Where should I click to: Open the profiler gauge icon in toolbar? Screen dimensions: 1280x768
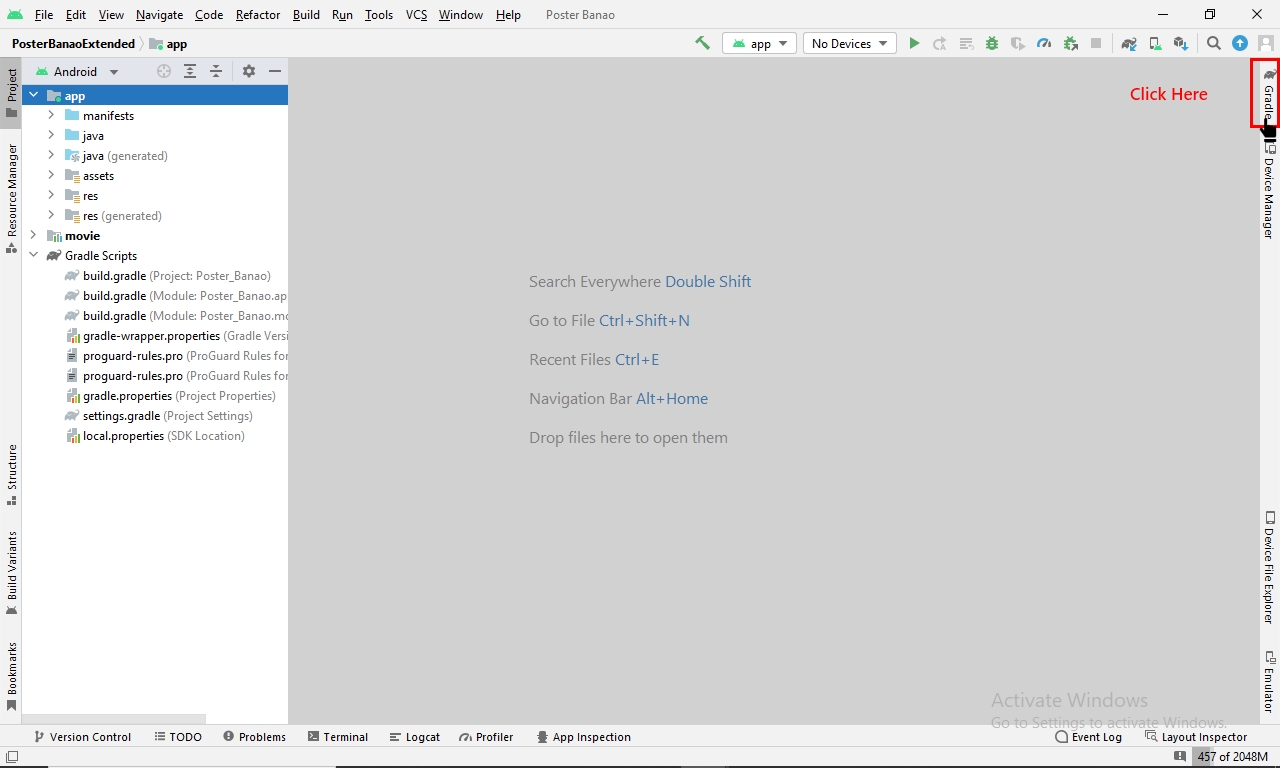tap(1044, 43)
